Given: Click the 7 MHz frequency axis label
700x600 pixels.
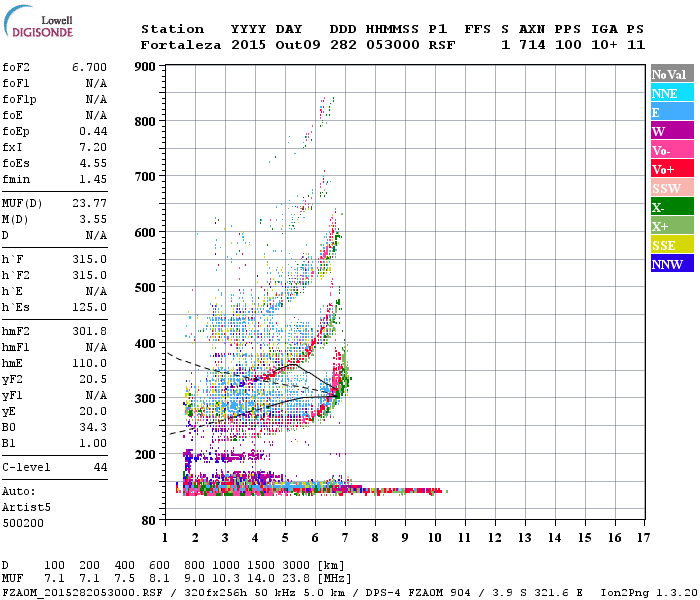Looking at the screenshot, I should coord(345,538).
